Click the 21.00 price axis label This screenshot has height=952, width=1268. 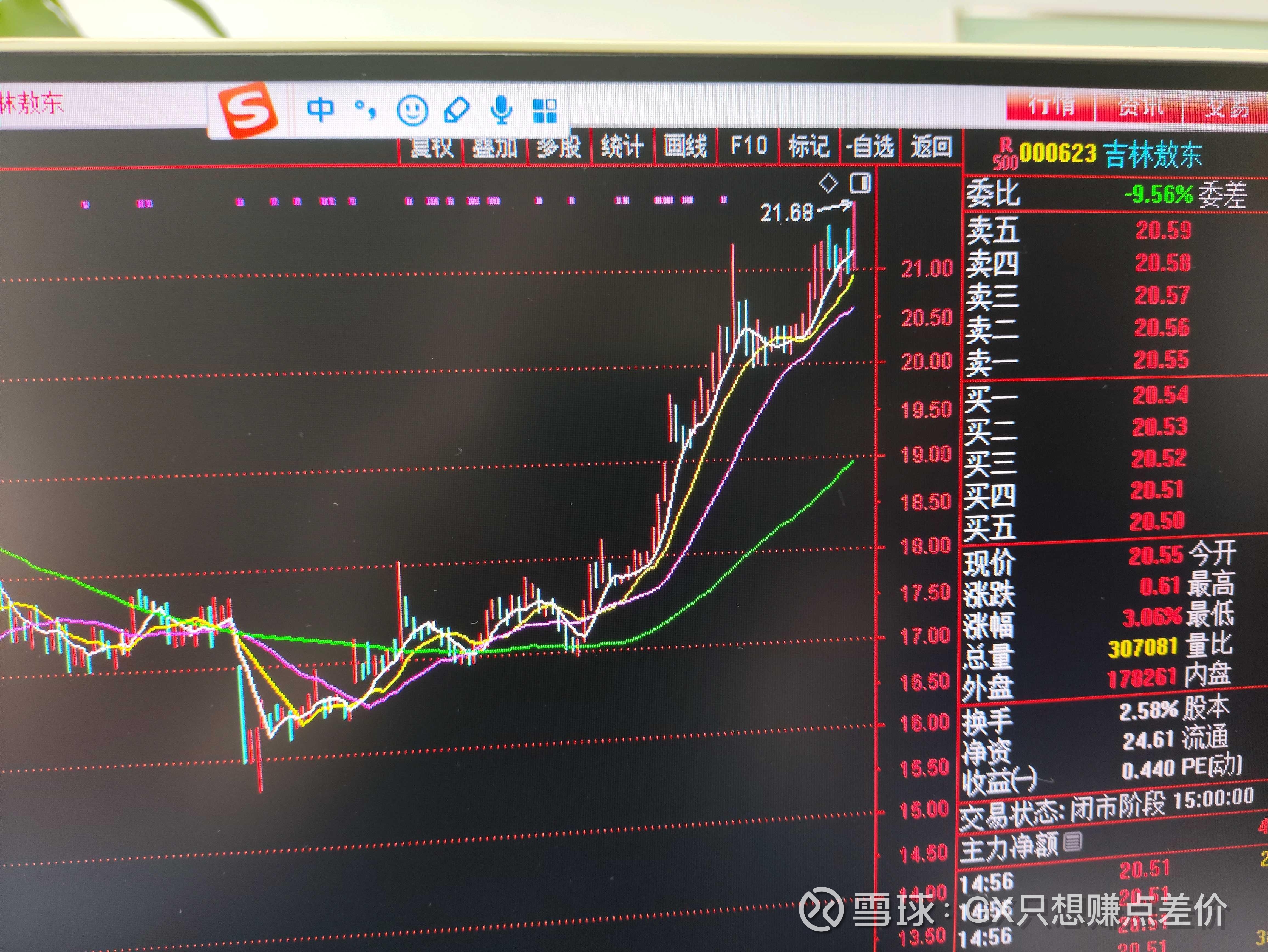pos(927,268)
